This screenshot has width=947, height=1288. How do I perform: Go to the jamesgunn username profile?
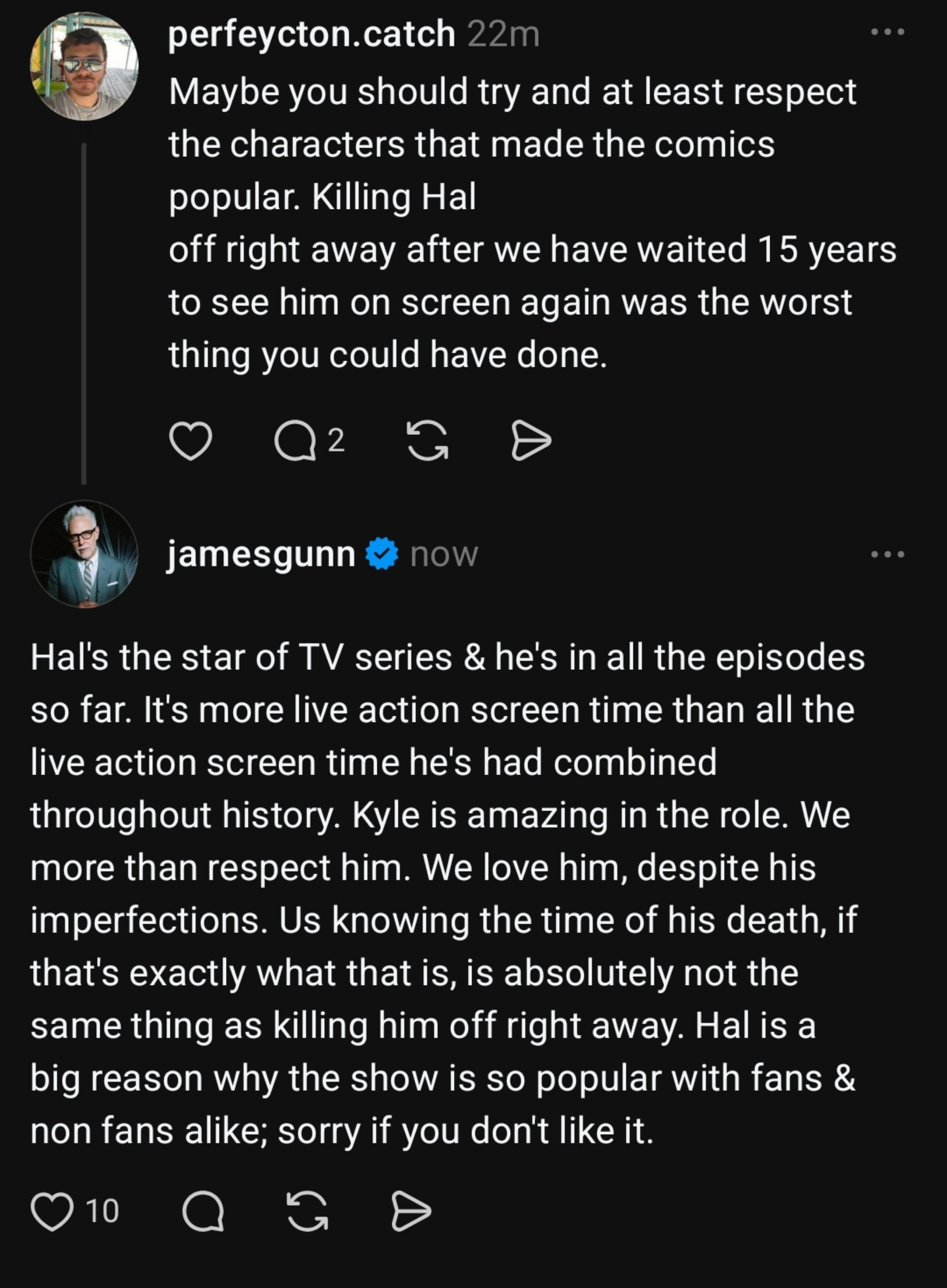pos(262,555)
